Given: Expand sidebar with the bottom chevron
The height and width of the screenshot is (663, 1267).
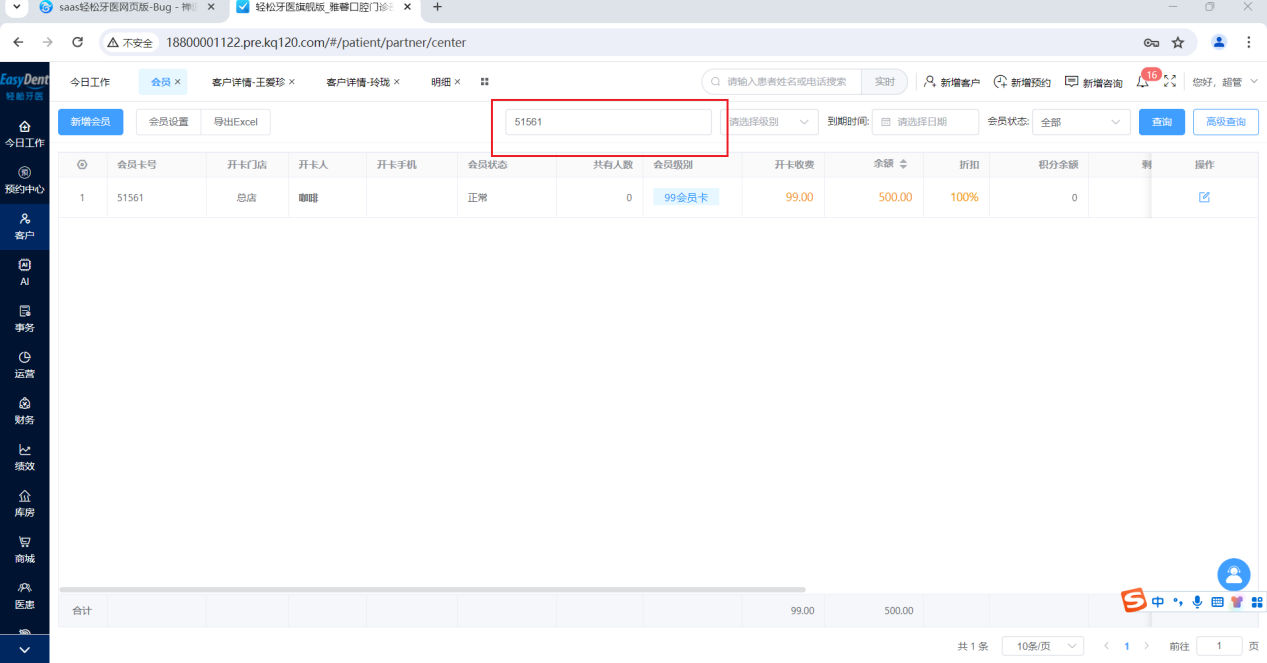Looking at the screenshot, I should (24, 650).
